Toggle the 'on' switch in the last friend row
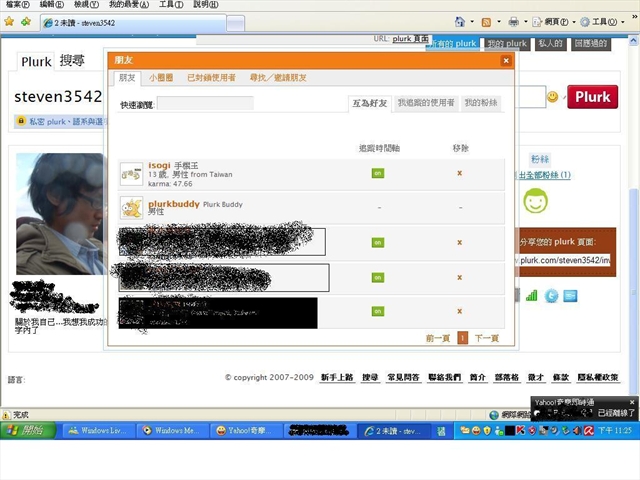Viewport: 640px width, 480px height. coord(378,311)
